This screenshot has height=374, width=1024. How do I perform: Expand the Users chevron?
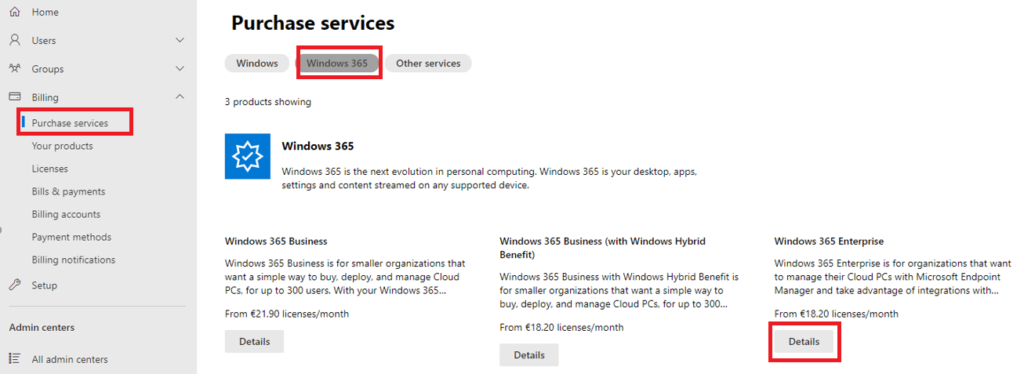(180, 40)
